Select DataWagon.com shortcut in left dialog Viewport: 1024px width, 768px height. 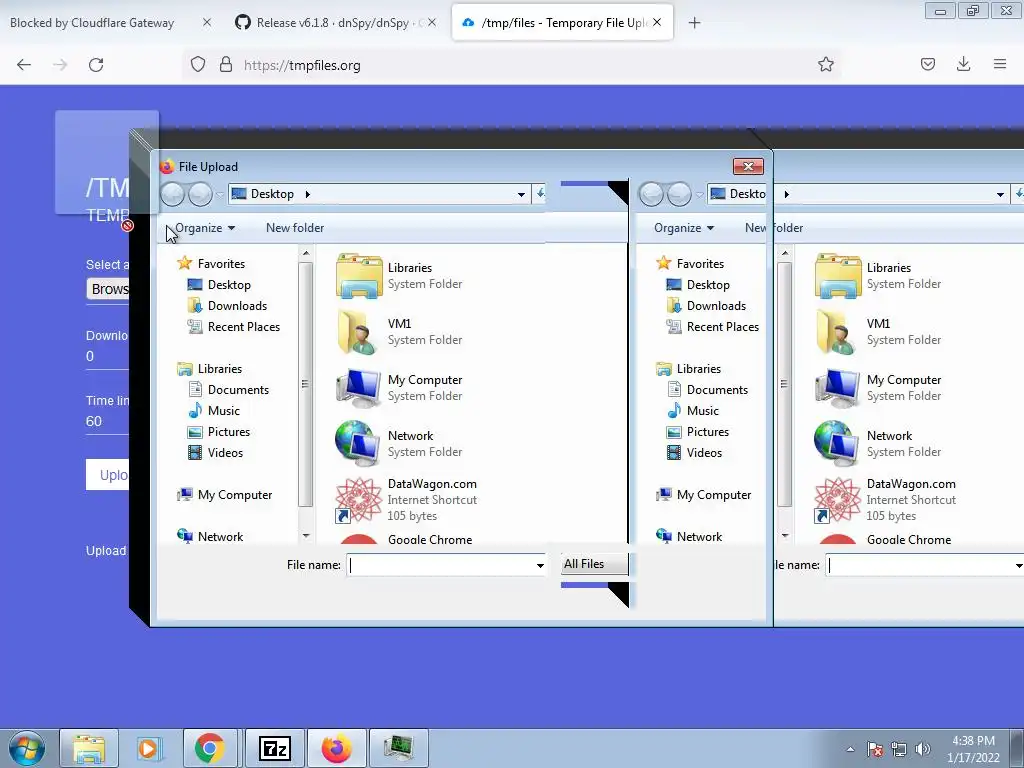pyautogui.click(x=406, y=500)
